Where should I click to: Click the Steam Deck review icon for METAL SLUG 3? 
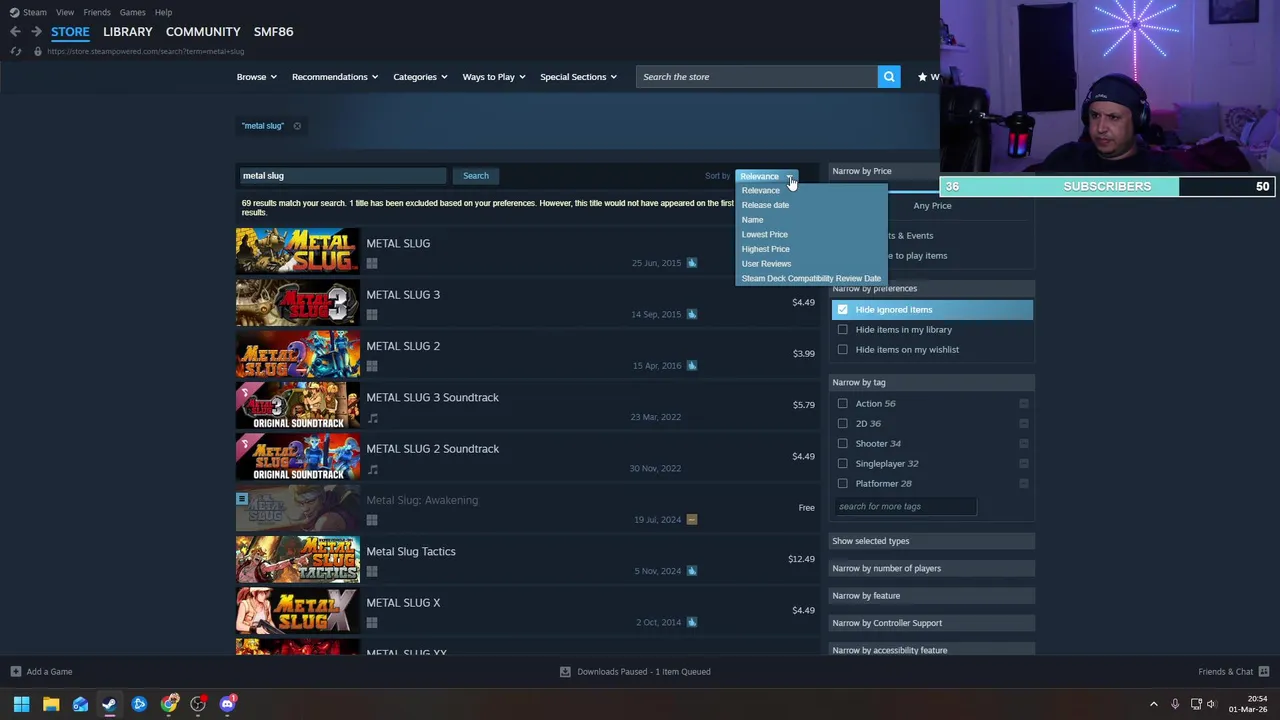click(x=692, y=314)
